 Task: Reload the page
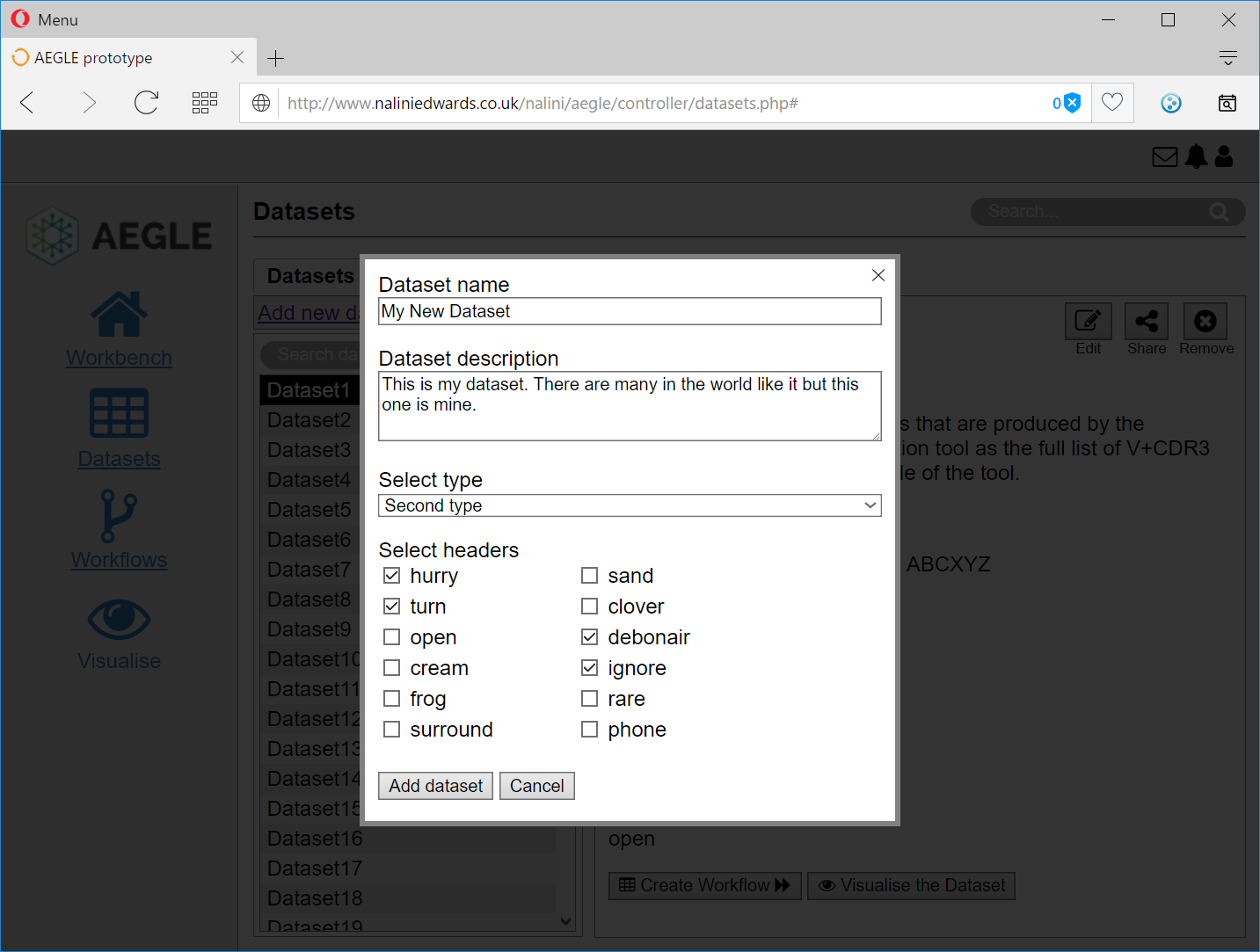(x=146, y=103)
